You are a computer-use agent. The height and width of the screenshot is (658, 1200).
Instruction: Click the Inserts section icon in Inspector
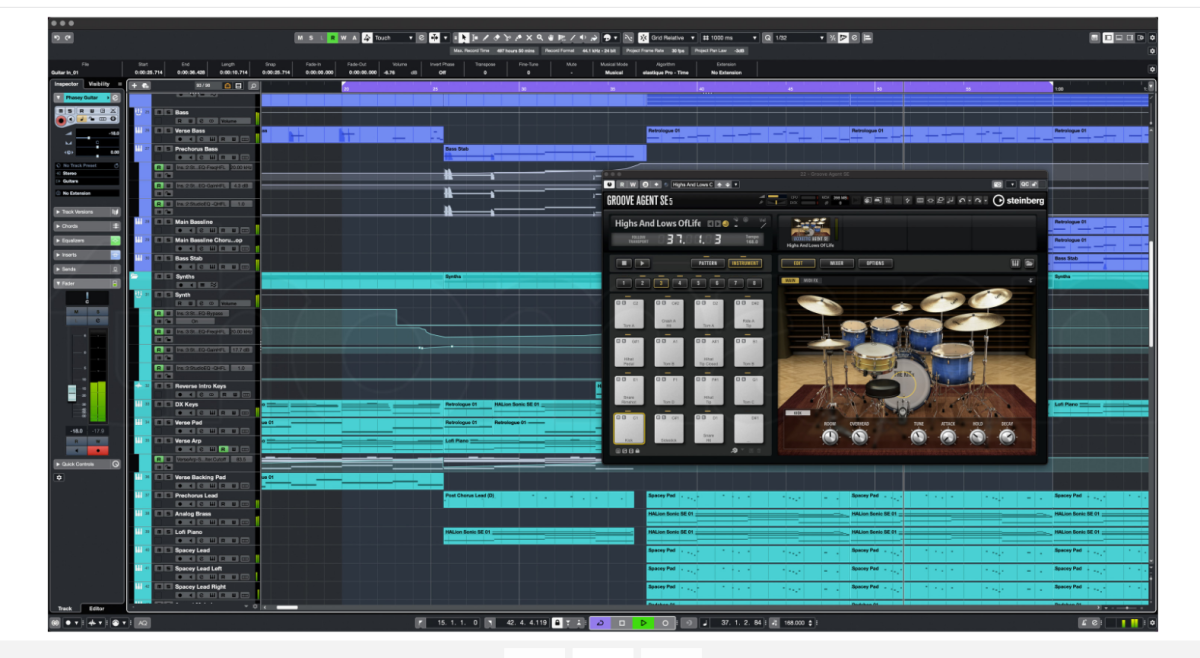coord(115,255)
